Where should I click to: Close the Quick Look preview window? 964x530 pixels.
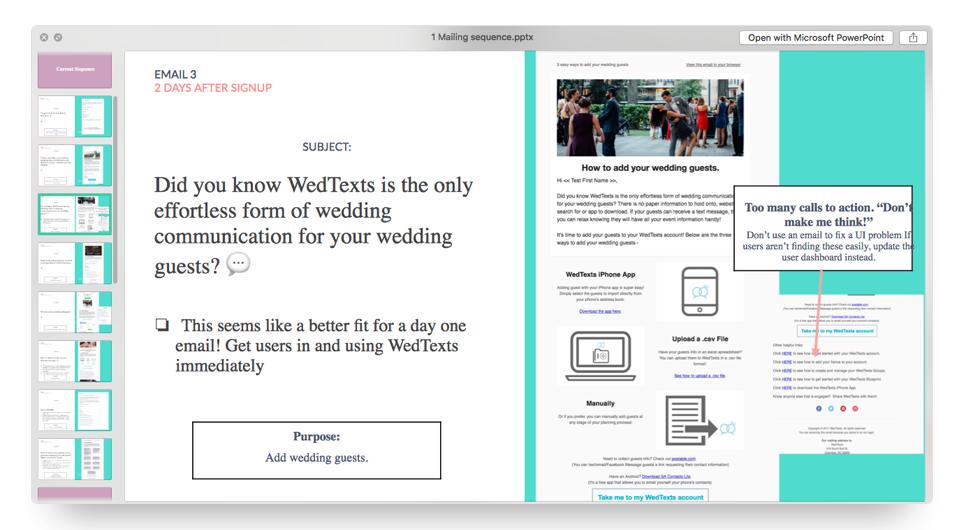[x=44, y=38]
